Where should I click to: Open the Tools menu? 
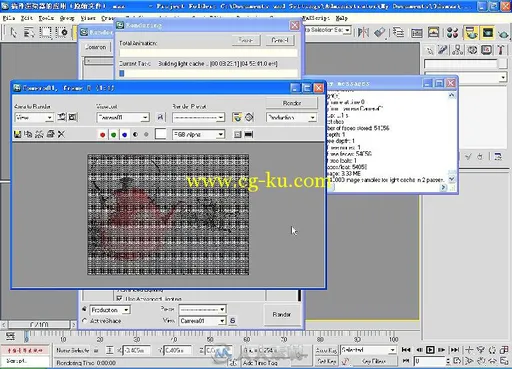pos(46,18)
